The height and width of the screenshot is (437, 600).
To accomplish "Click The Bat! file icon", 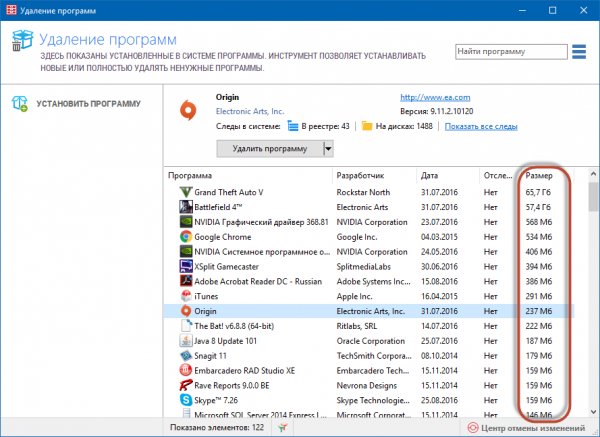I will 186,326.
